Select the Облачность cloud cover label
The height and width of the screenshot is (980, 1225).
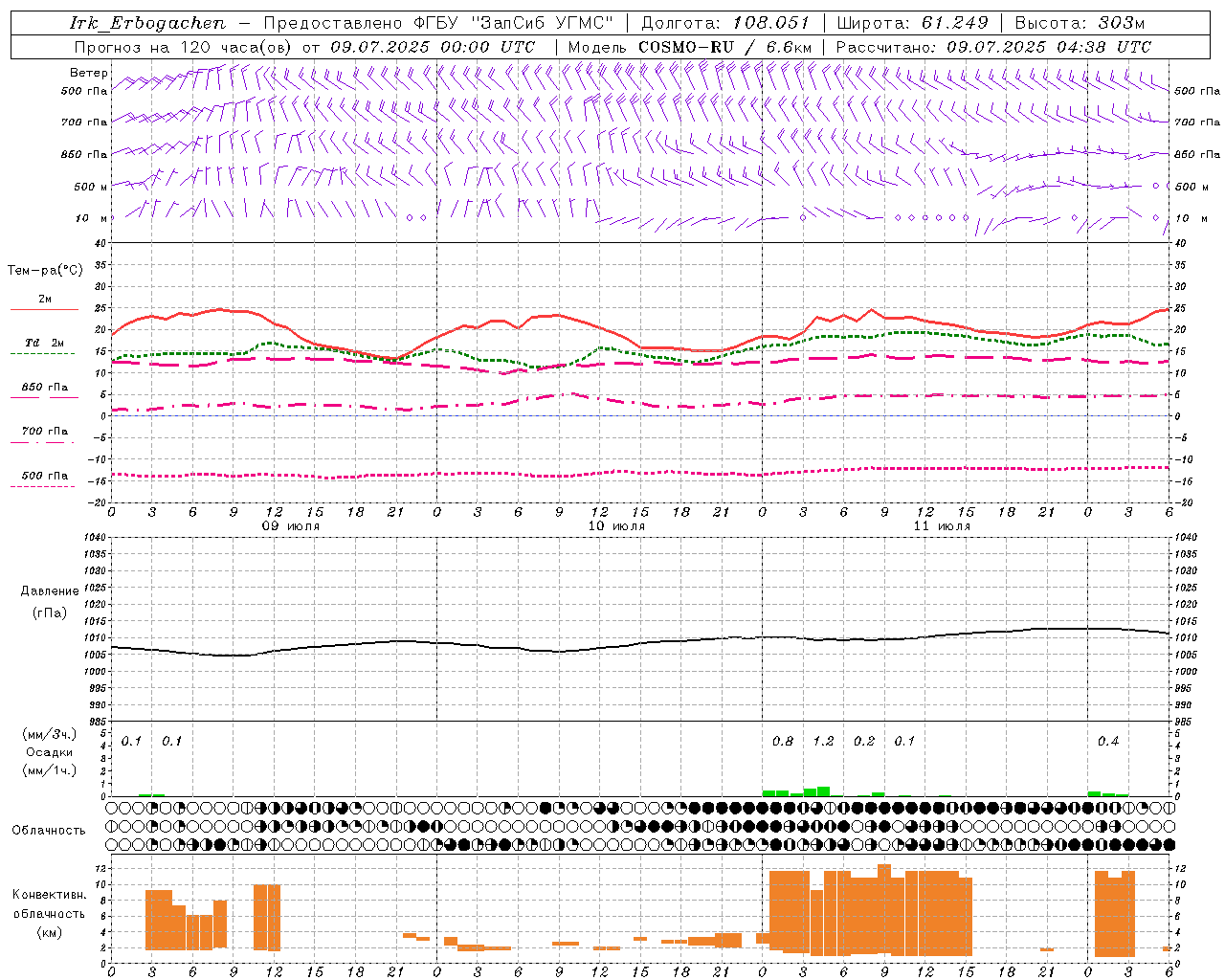tap(49, 831)
